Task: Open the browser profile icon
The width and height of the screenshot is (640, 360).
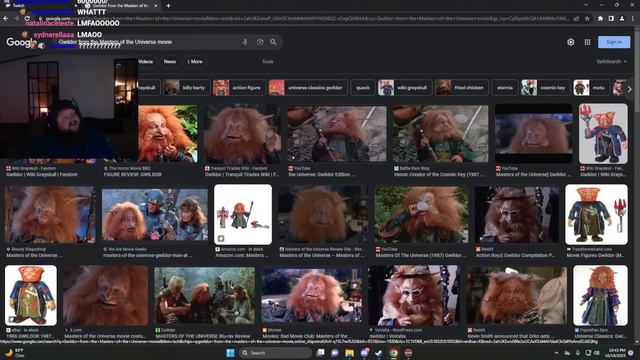Action: pos(622,18)
